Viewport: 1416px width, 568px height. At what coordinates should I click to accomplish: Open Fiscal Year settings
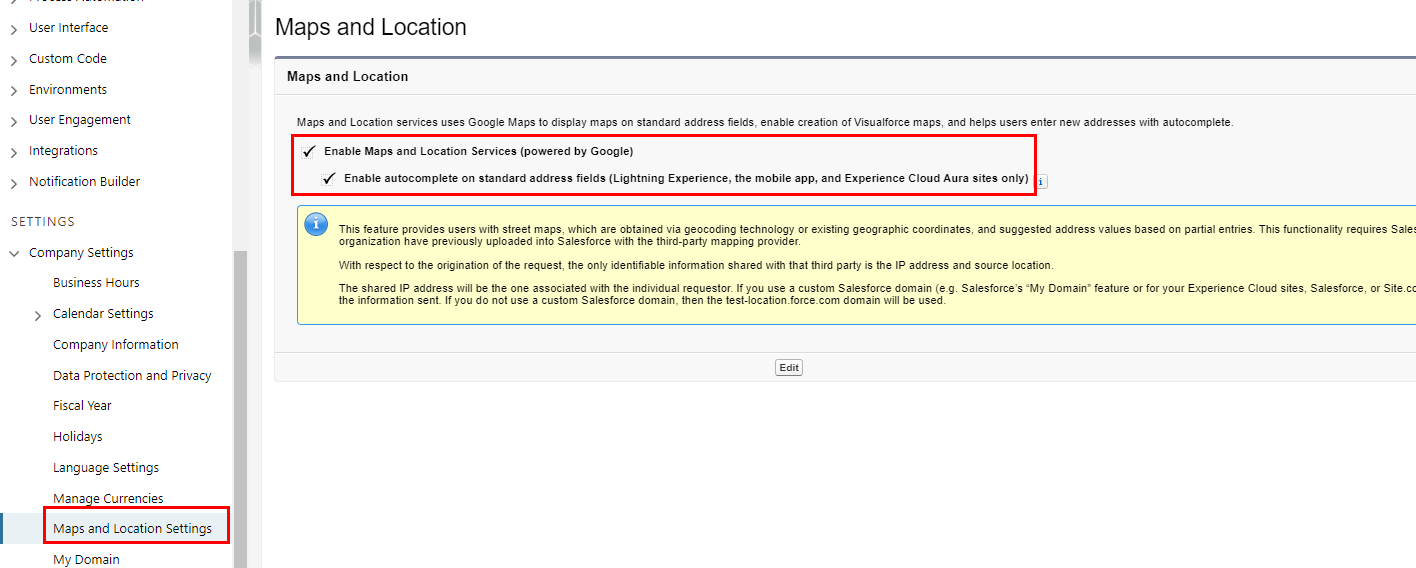pyautogui.click(x=82, y=406)
